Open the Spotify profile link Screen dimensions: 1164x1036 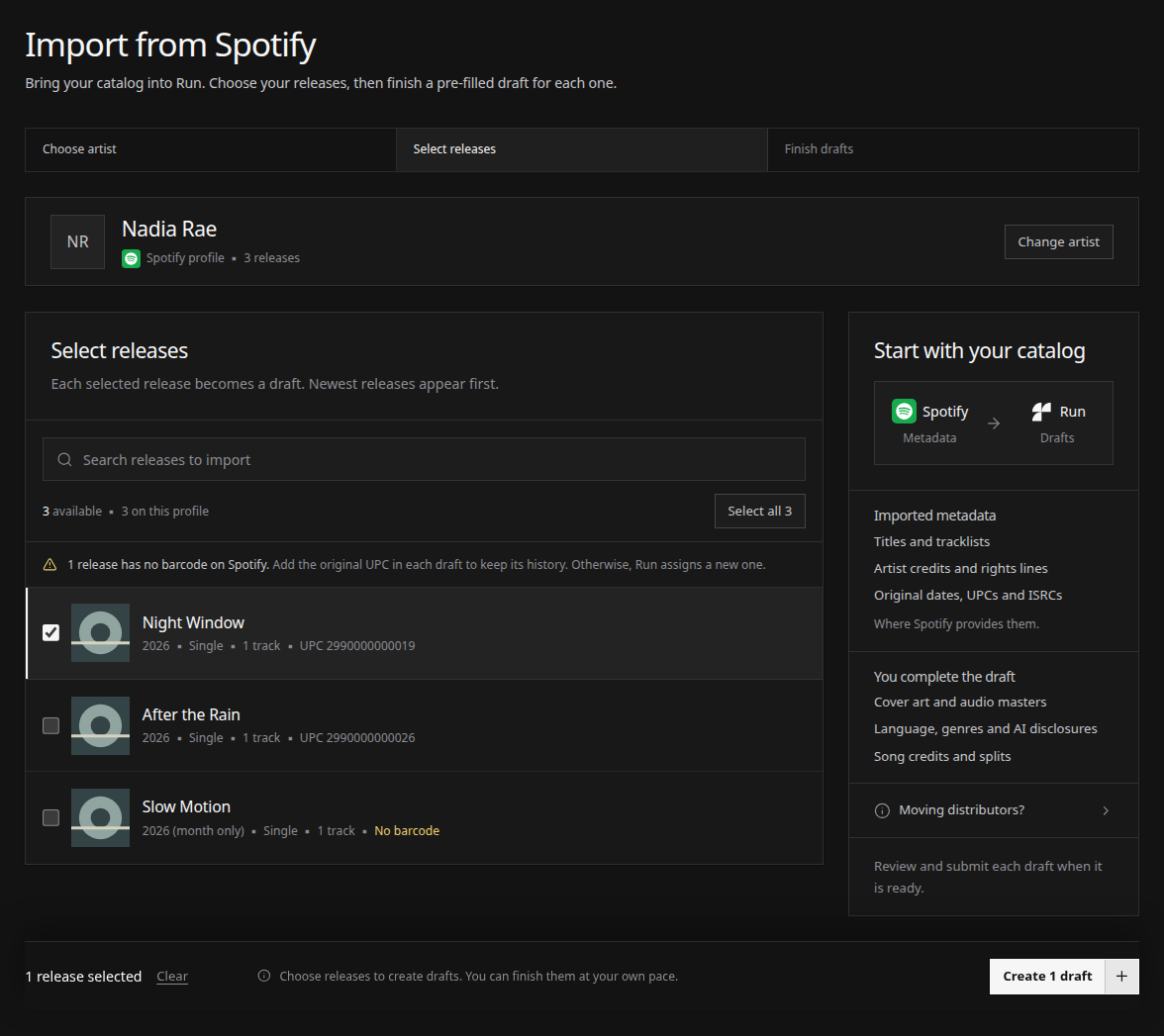185,258
